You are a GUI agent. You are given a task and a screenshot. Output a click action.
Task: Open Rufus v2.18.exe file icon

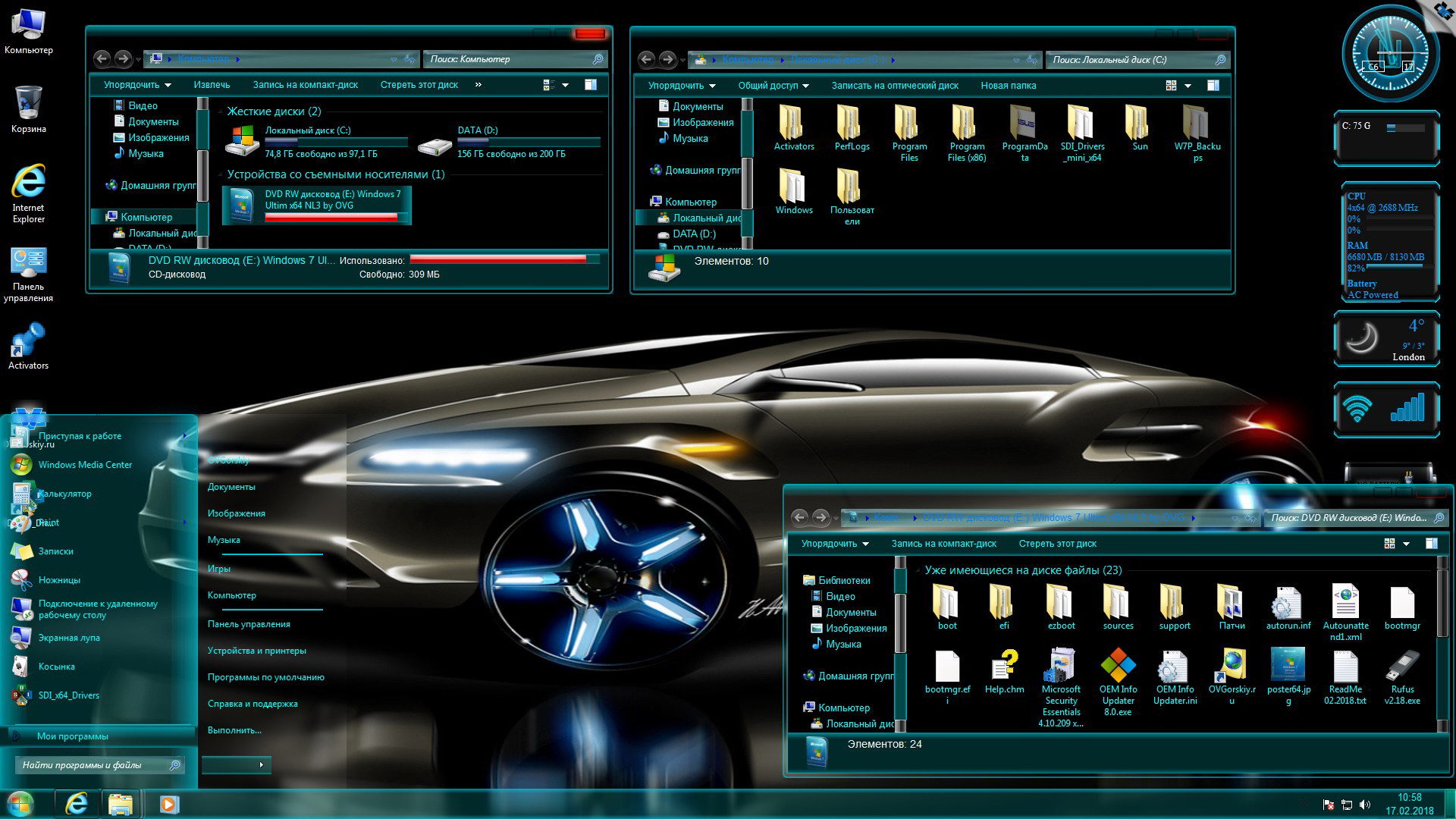pos(1402,667)
